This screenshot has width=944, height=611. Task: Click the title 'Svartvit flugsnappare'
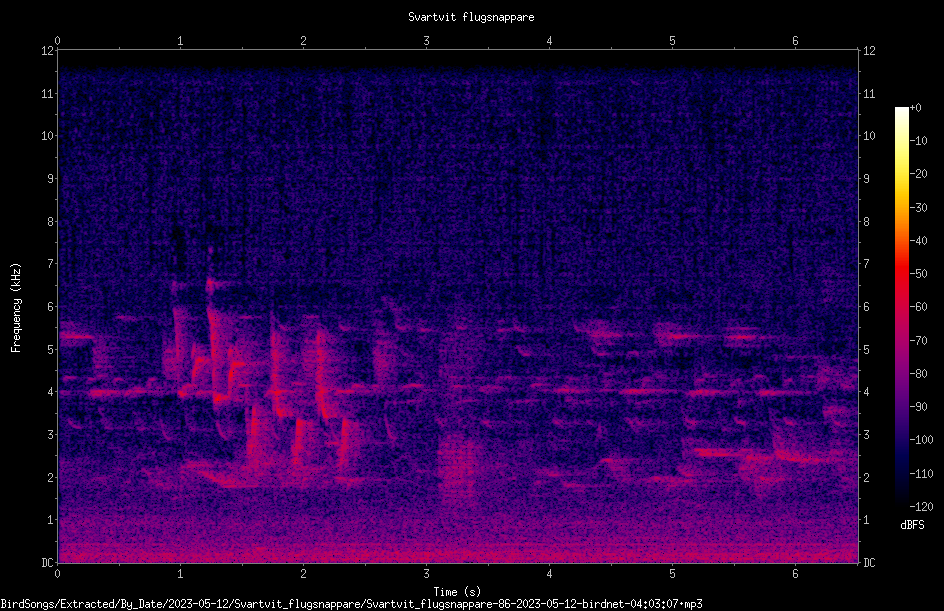coord(471,17)
